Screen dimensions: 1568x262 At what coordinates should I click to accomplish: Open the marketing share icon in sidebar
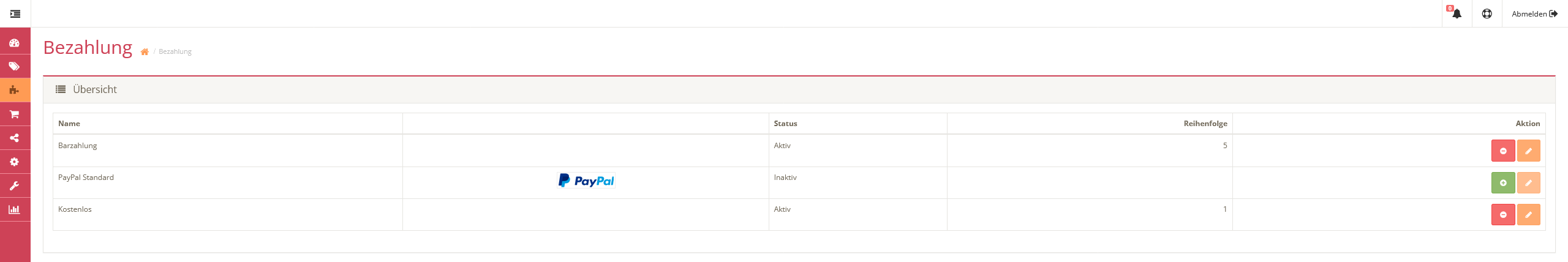coord(15,138)
